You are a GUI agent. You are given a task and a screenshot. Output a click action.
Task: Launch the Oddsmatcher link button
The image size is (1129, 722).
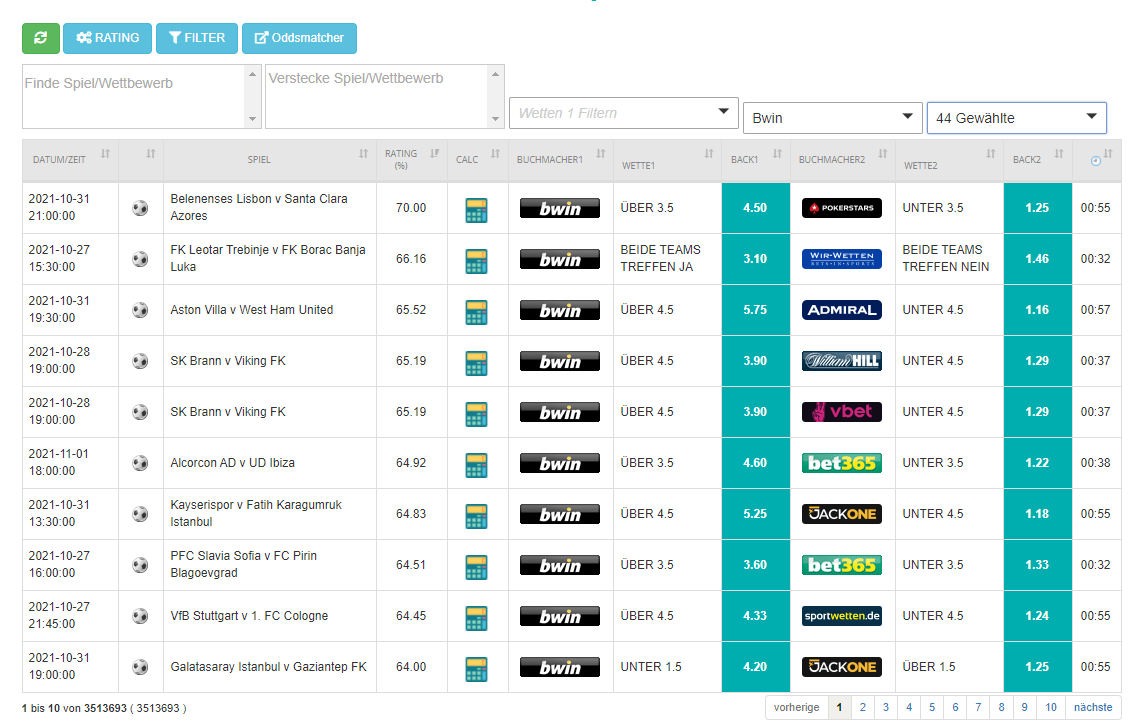coord(300,38)
